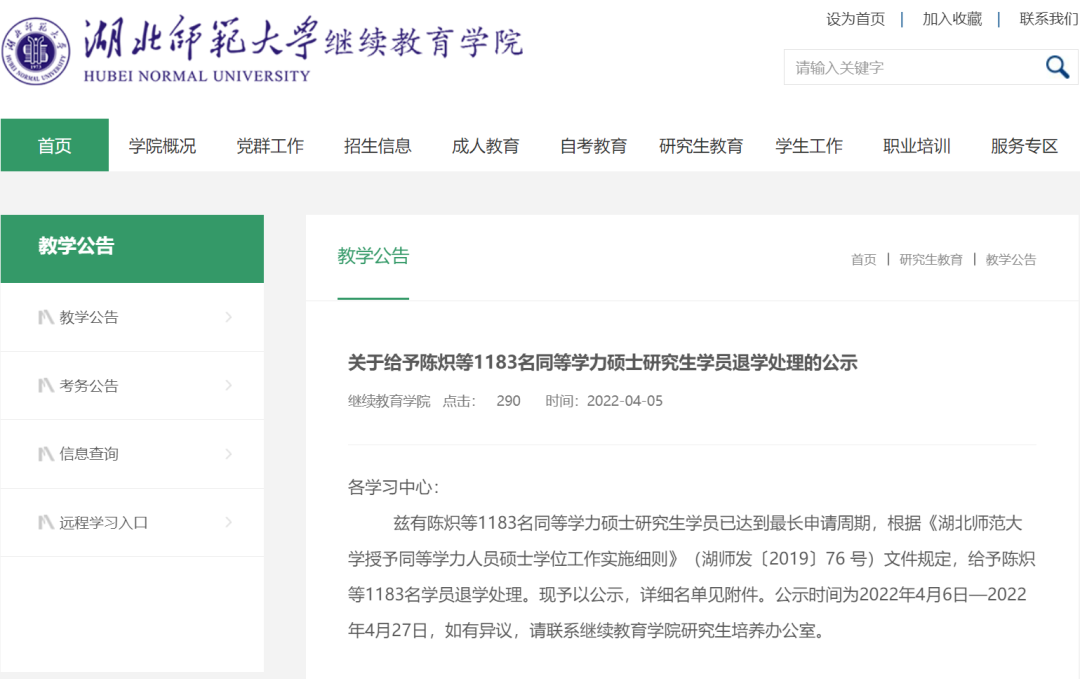Click the flag icon beside 教学公告 sidebar item
Screen dimensions: 1080x679
[x=45, y=317]
